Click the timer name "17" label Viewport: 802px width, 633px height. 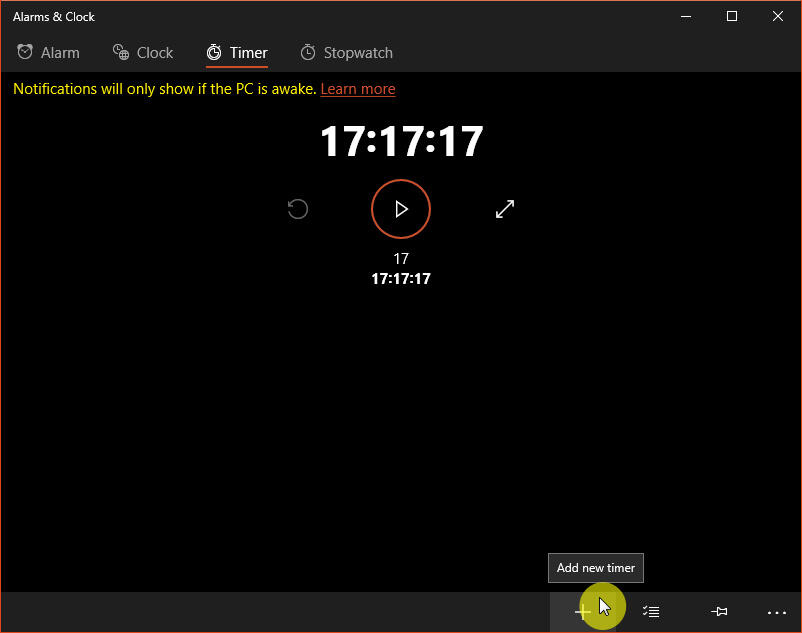(x=401, y=259)
